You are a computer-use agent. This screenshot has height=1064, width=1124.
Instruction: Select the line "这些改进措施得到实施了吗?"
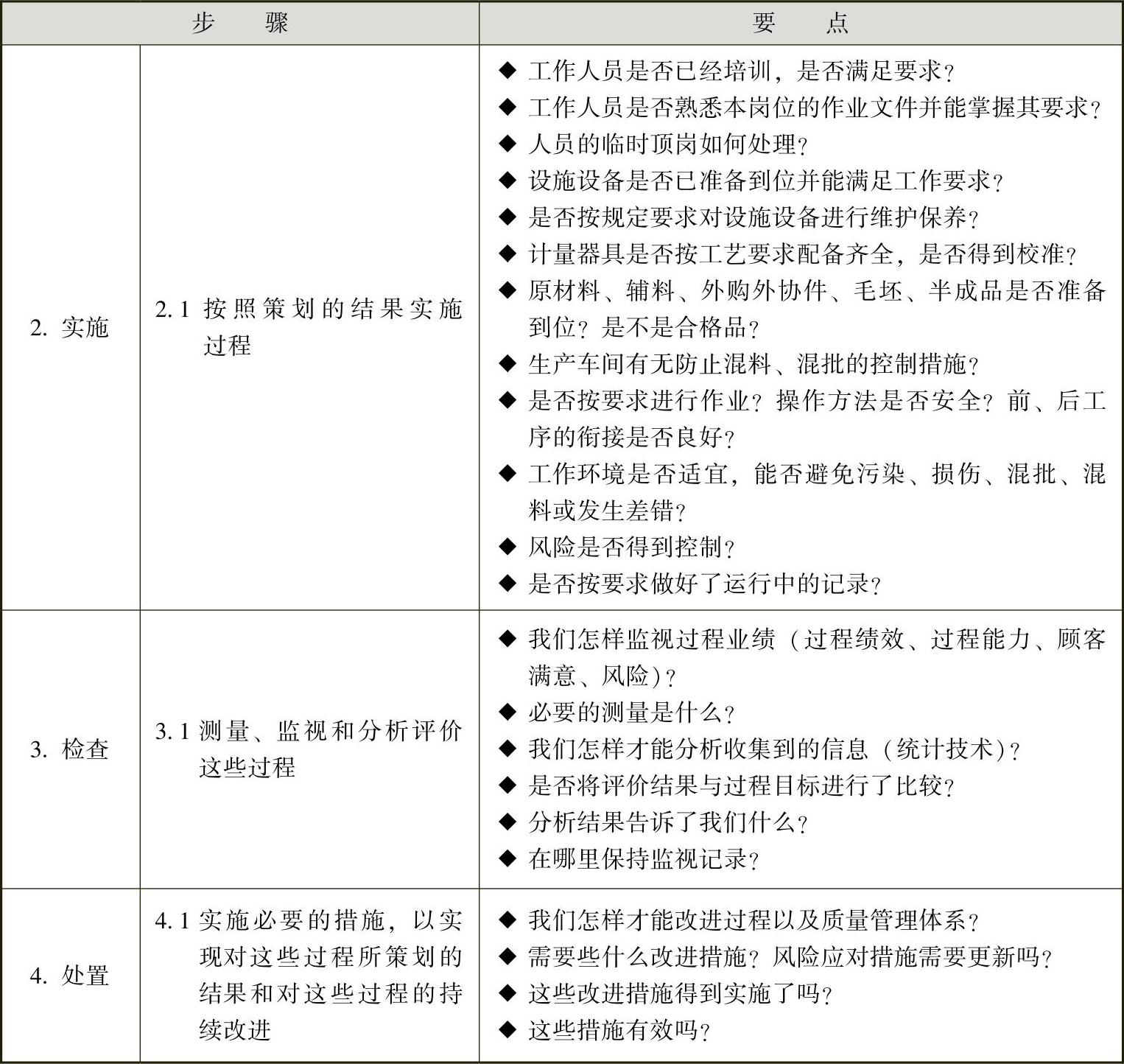tap(666, 993)
